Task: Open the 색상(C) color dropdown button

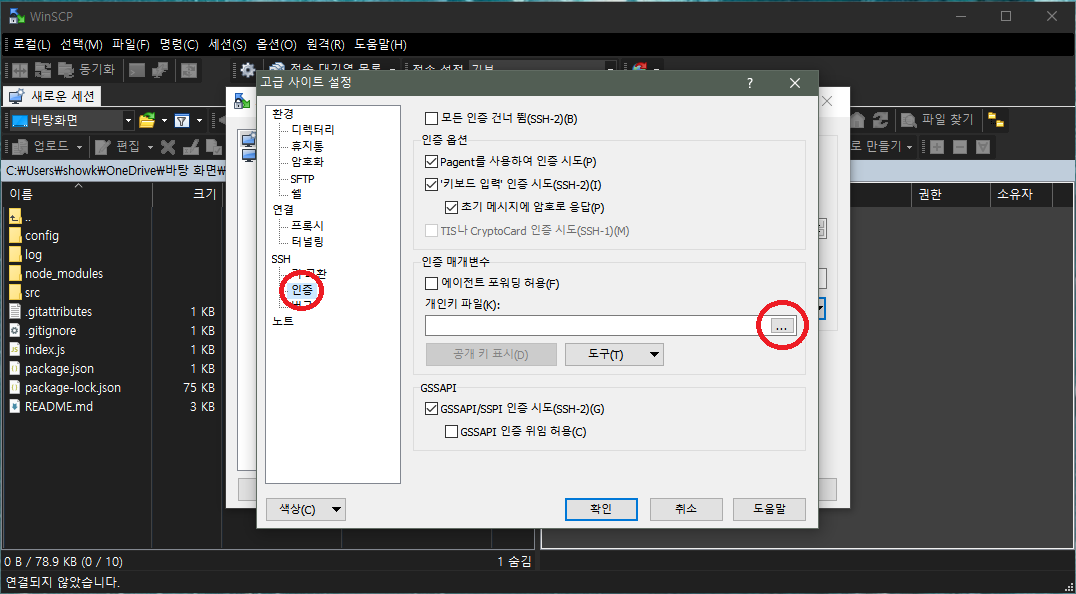Action: pos(305,510)
